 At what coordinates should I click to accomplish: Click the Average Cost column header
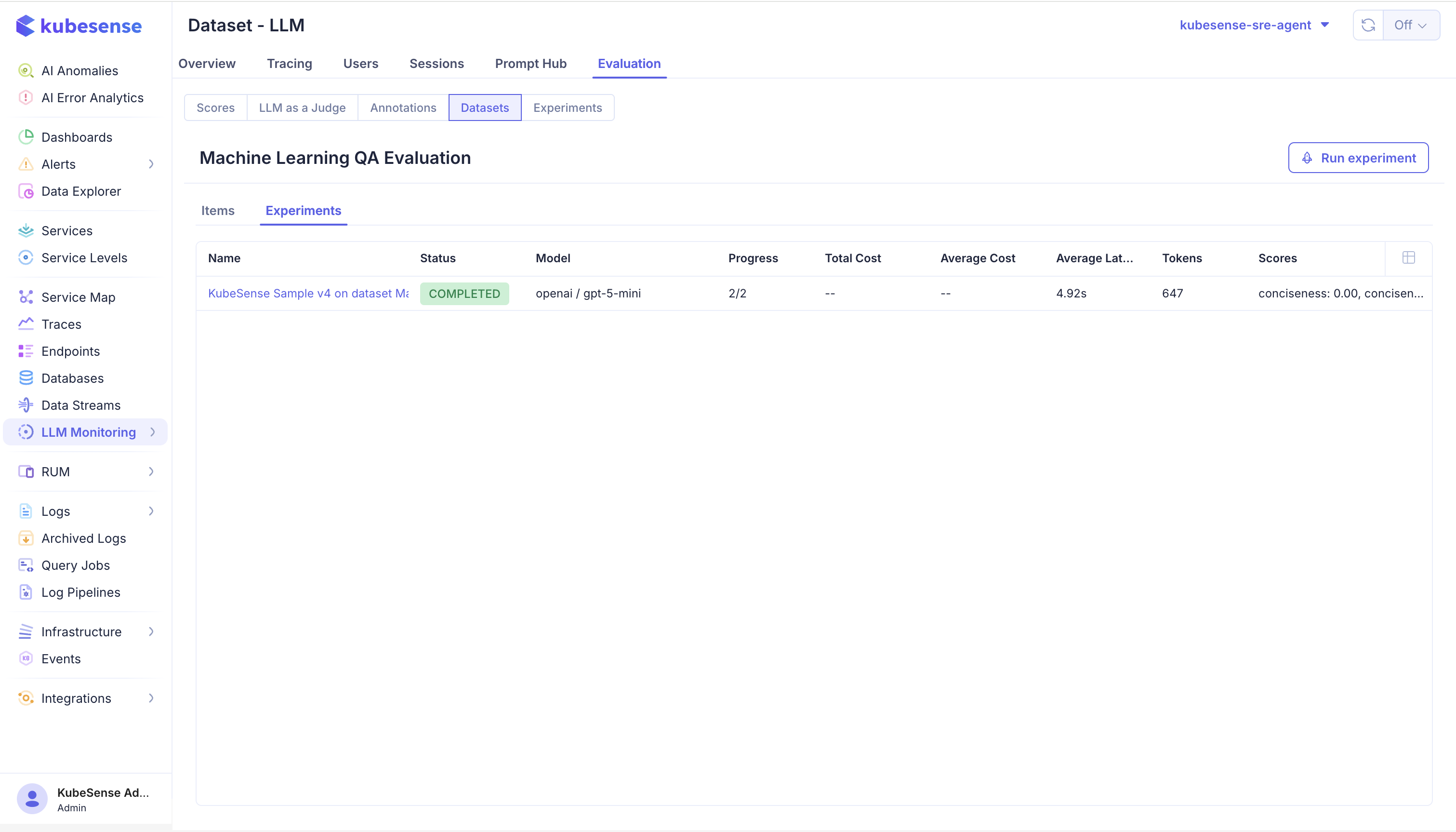978,258
